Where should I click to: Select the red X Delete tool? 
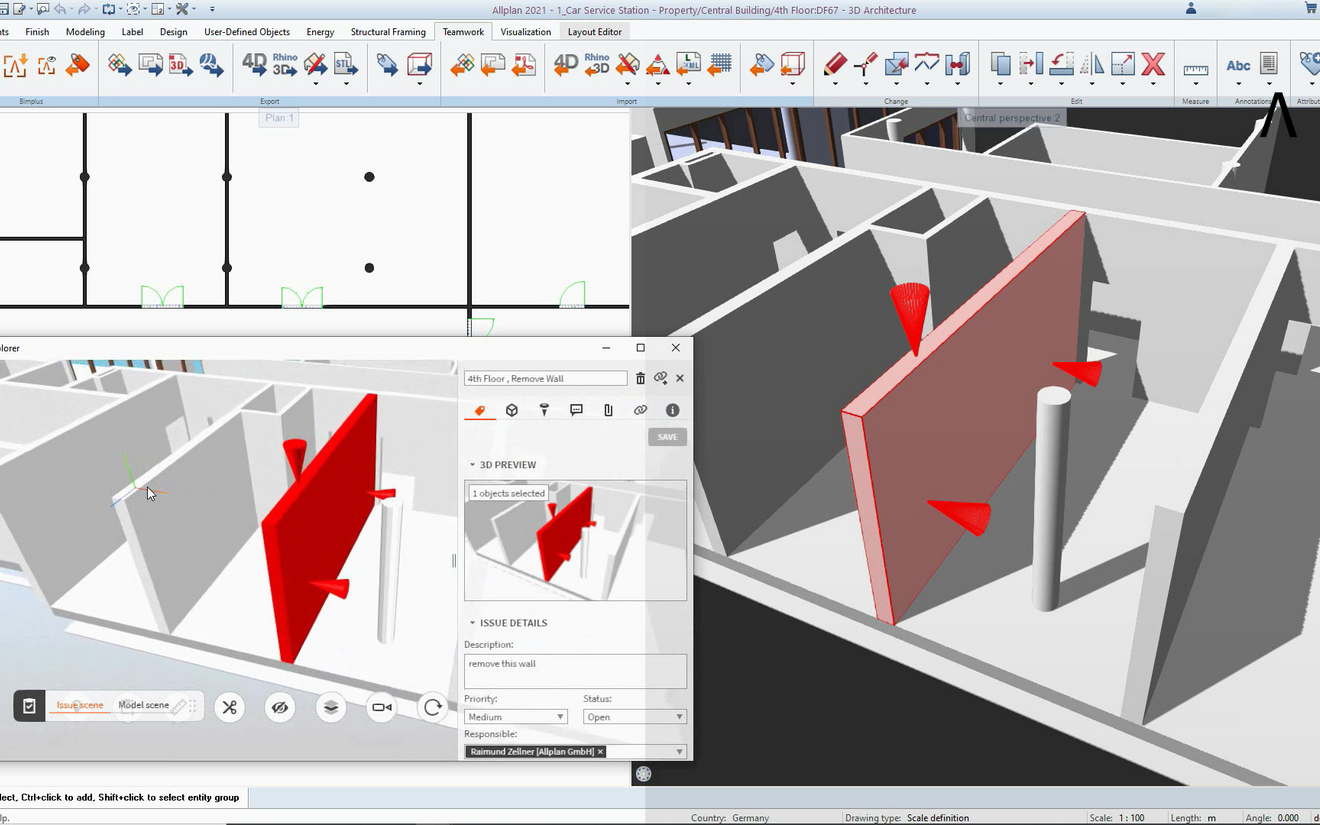click(x=1153, y=65)
